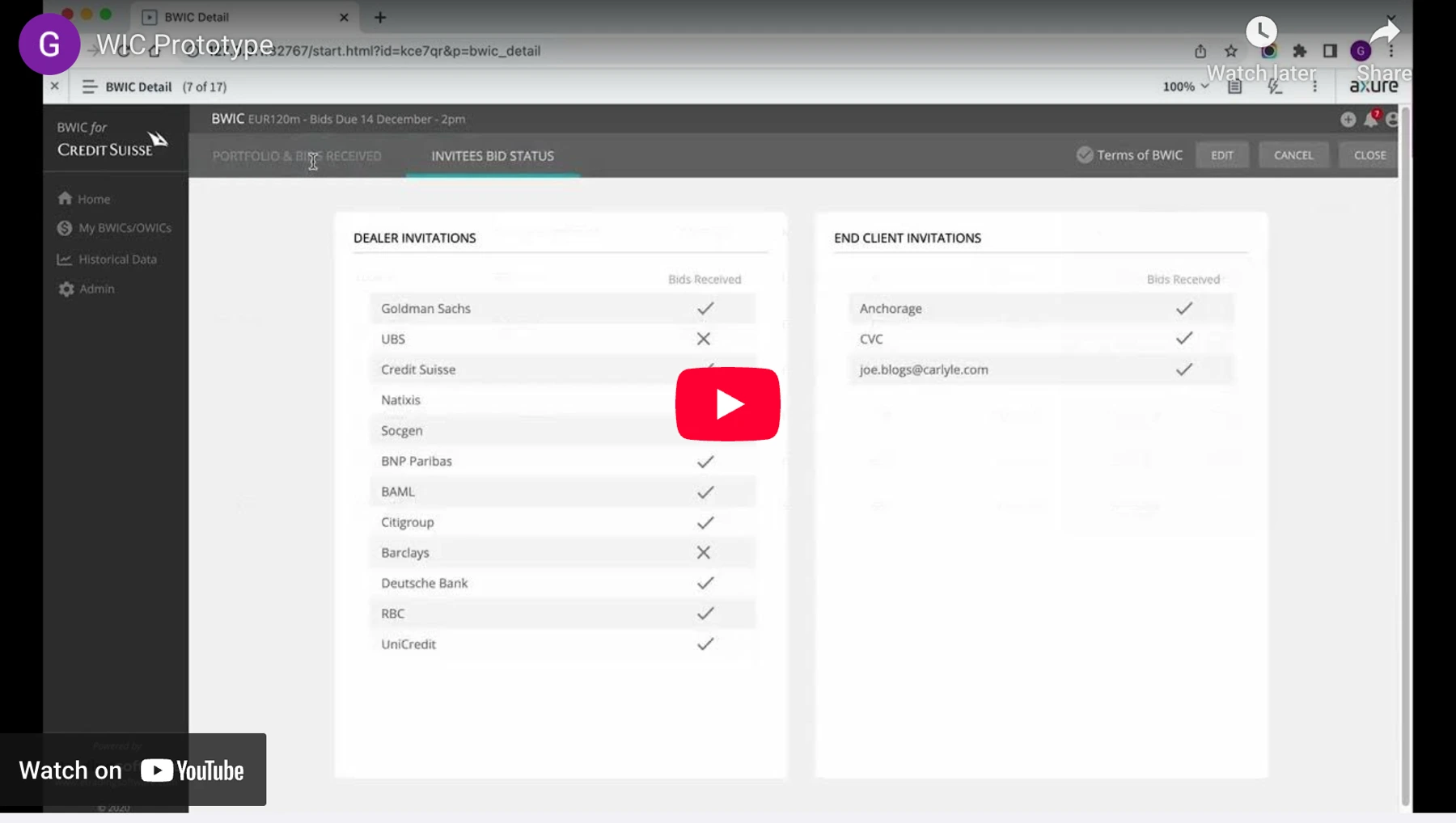Screen dimensions: 1456x823
Task: Open the Axure hamburger menu icon
Action: [x=89, y=87]
